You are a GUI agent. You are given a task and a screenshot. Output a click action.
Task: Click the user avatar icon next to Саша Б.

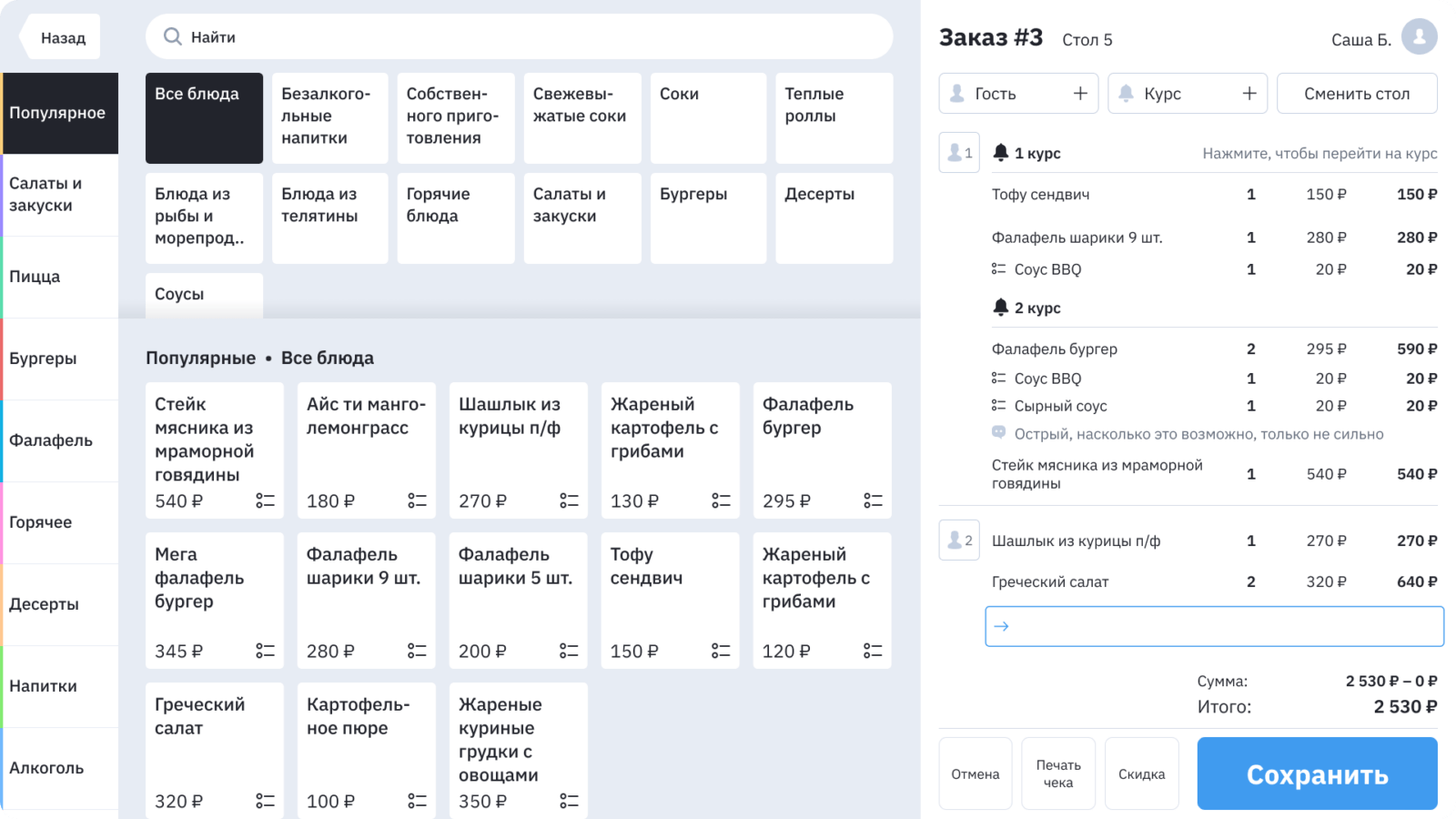point(1419,37)
